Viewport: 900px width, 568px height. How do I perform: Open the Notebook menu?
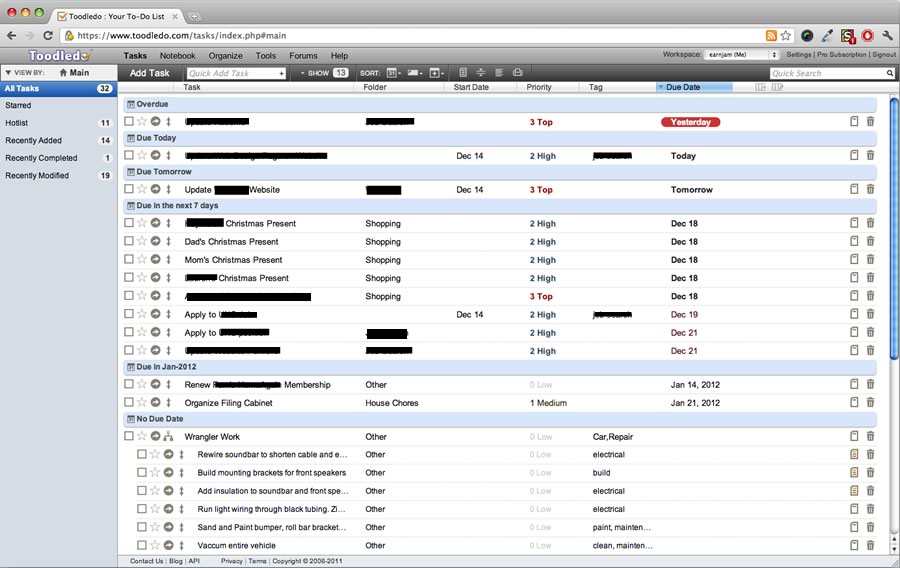(x=177, y=56)
